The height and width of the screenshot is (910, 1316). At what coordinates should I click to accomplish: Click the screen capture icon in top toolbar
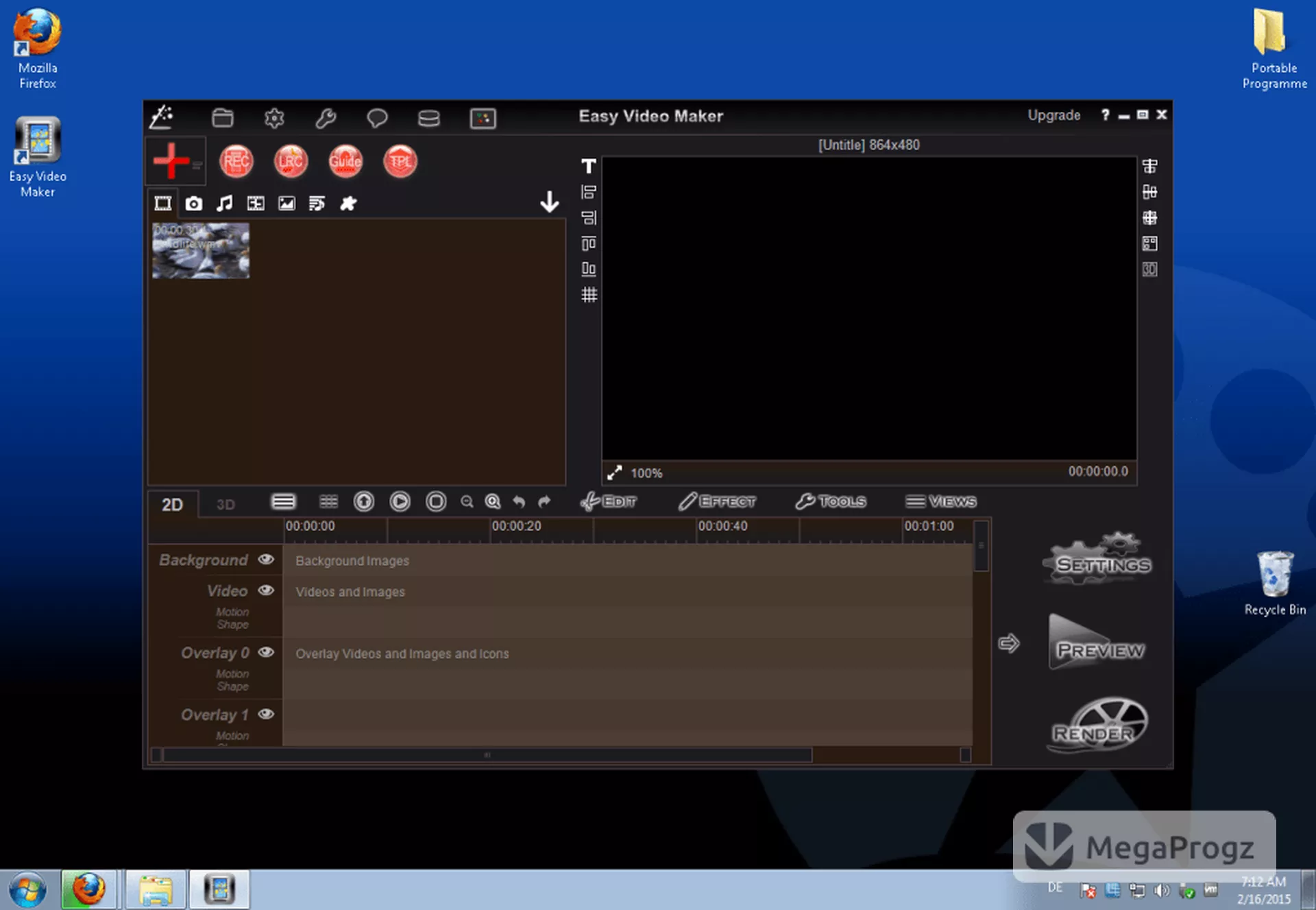click(483, 118)
